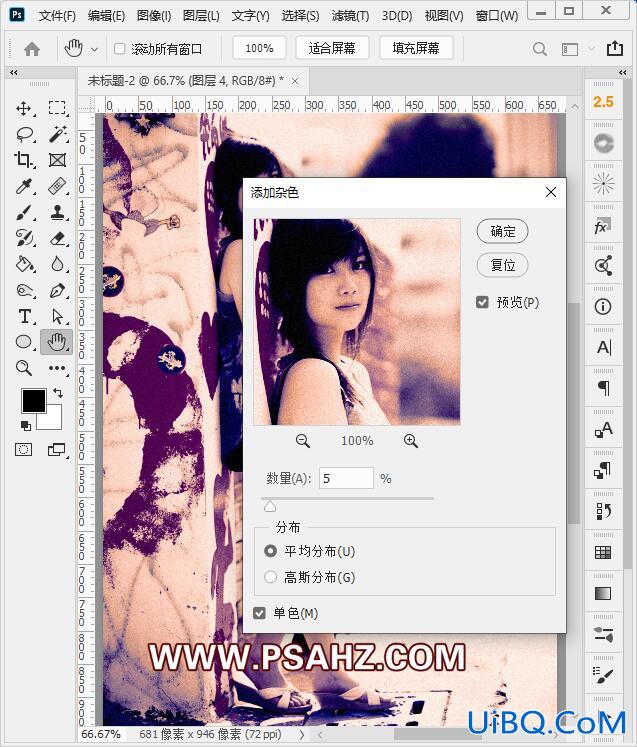637x747 pixels.
Task: Open the Paragraph panel icon
Action: [x=603, y=388]
